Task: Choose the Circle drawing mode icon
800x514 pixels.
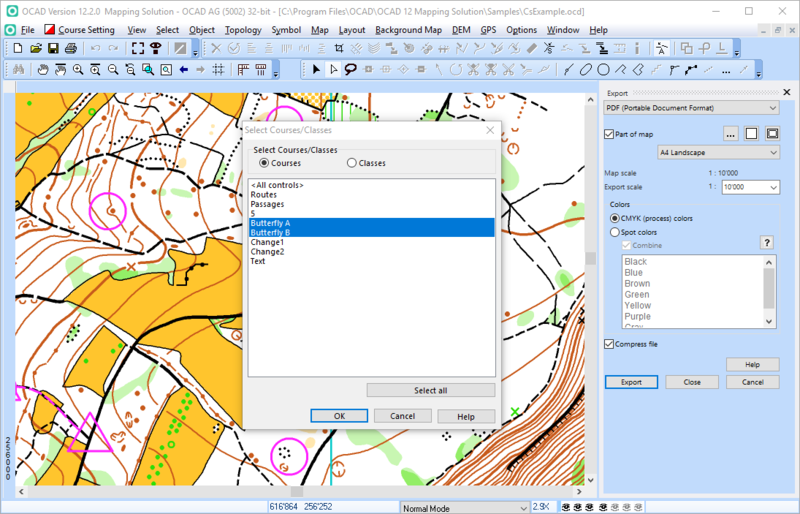Action: [x=603, y=69]
